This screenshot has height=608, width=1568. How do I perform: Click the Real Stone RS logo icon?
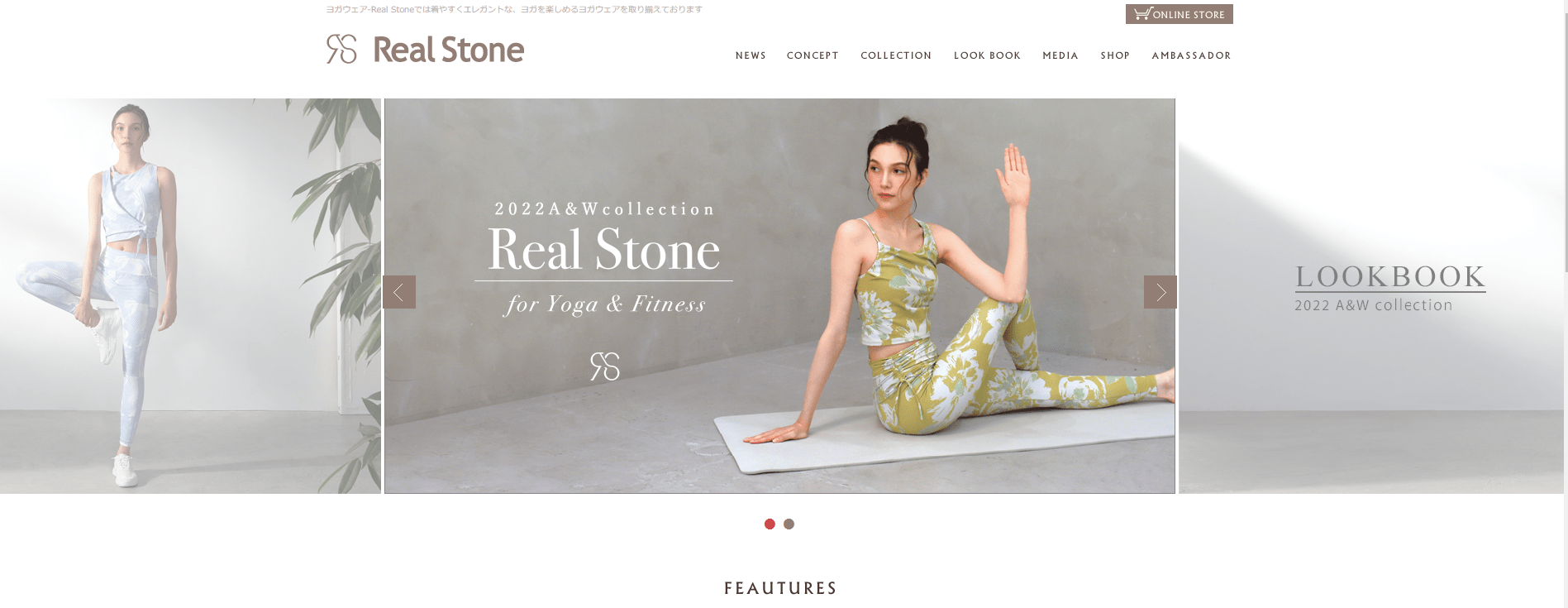click(x=341, y=49)
